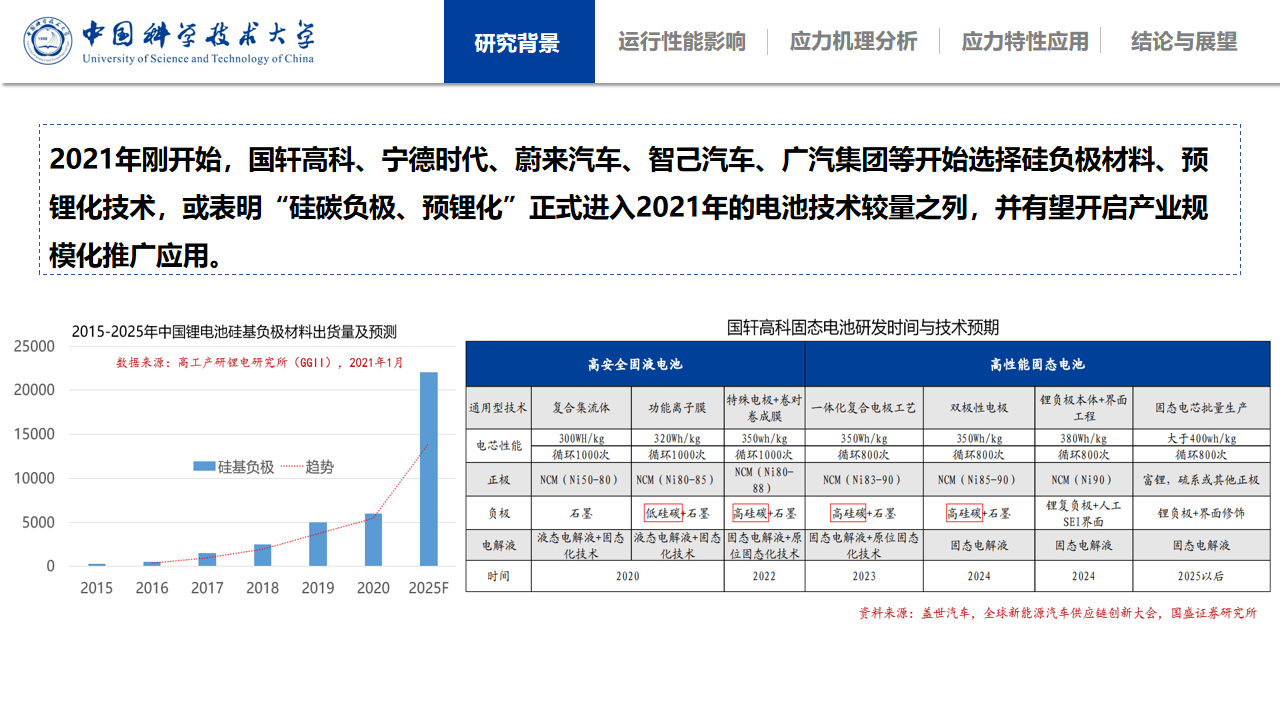This screenshot has height=720, width=1280.
Task: Click the 2017 bar in the chart
Action: pos(207,559)
